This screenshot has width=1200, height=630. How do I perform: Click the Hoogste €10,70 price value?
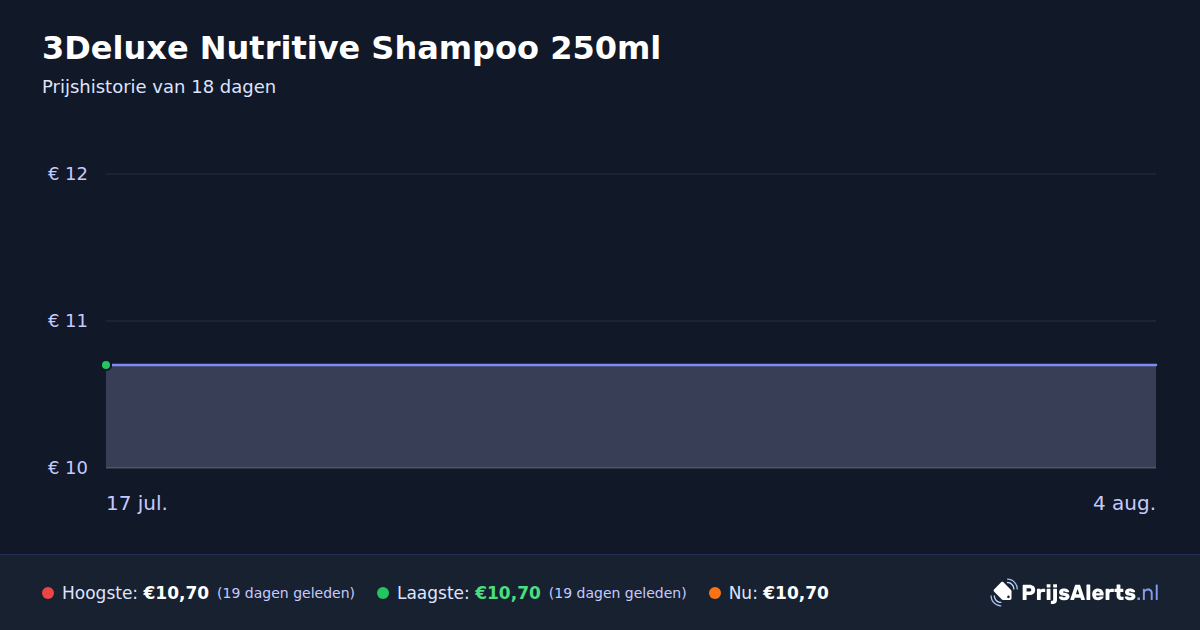pyautogui.click(x=176, y=593)
